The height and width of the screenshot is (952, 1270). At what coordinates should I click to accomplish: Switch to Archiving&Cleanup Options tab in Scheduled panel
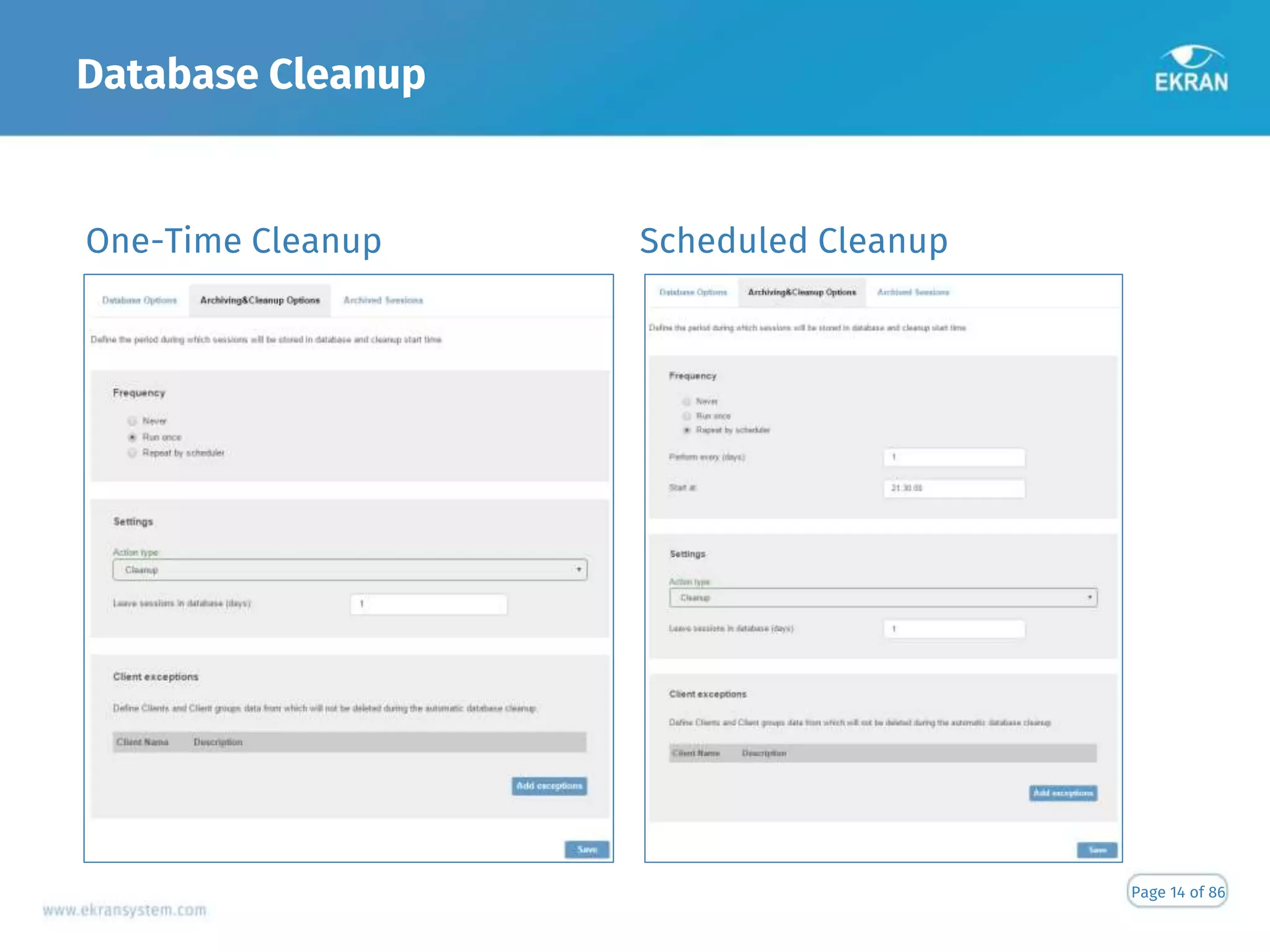(x=802, y=292)
